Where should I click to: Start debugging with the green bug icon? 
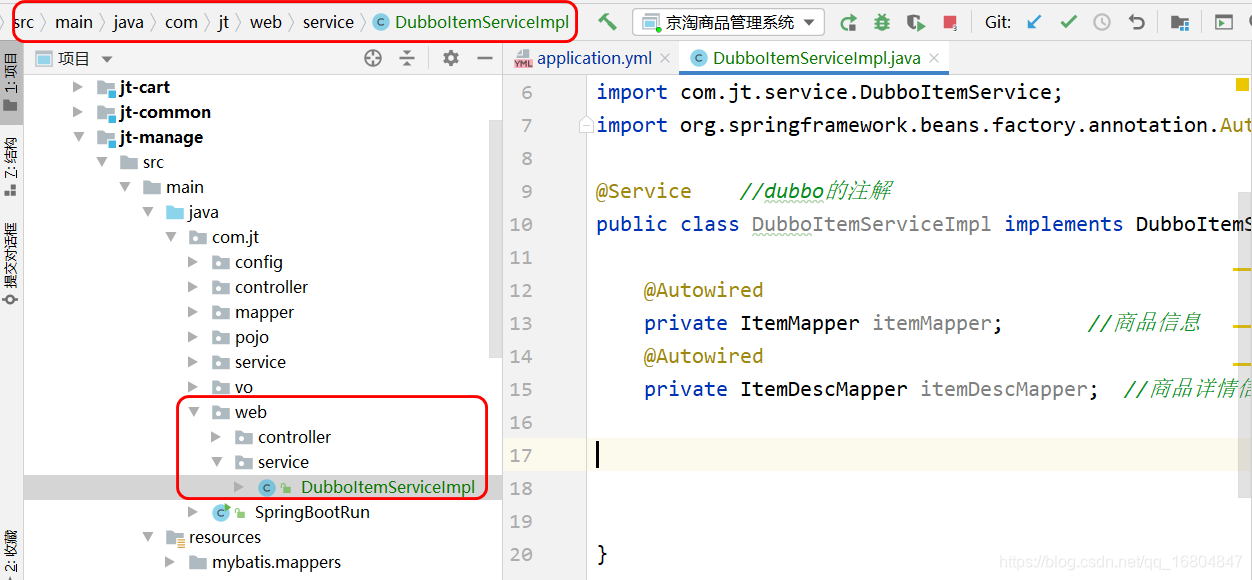[x=881, y=22]
